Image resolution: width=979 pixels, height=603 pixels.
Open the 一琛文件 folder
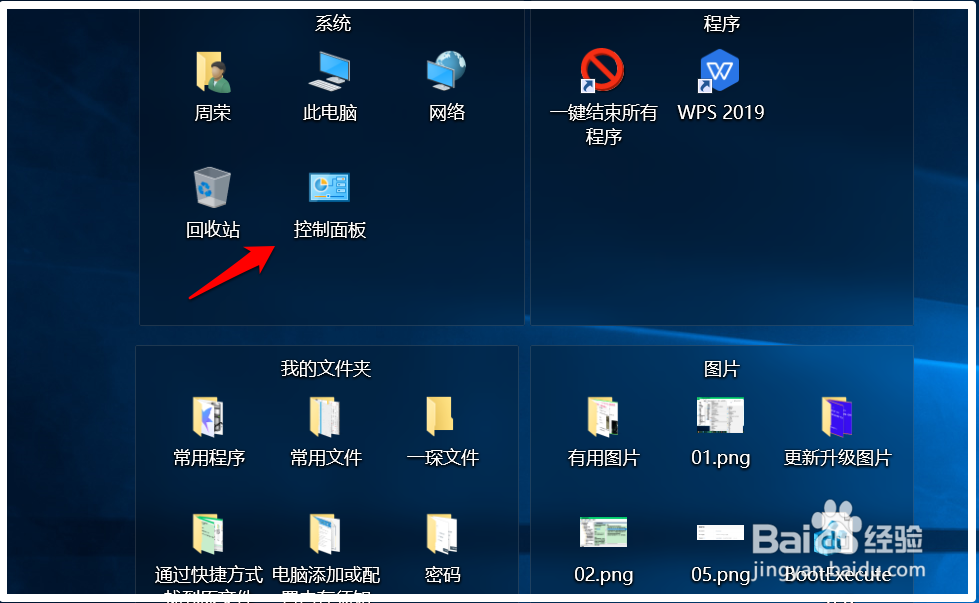pyautogui.click(x=441, y=418)
